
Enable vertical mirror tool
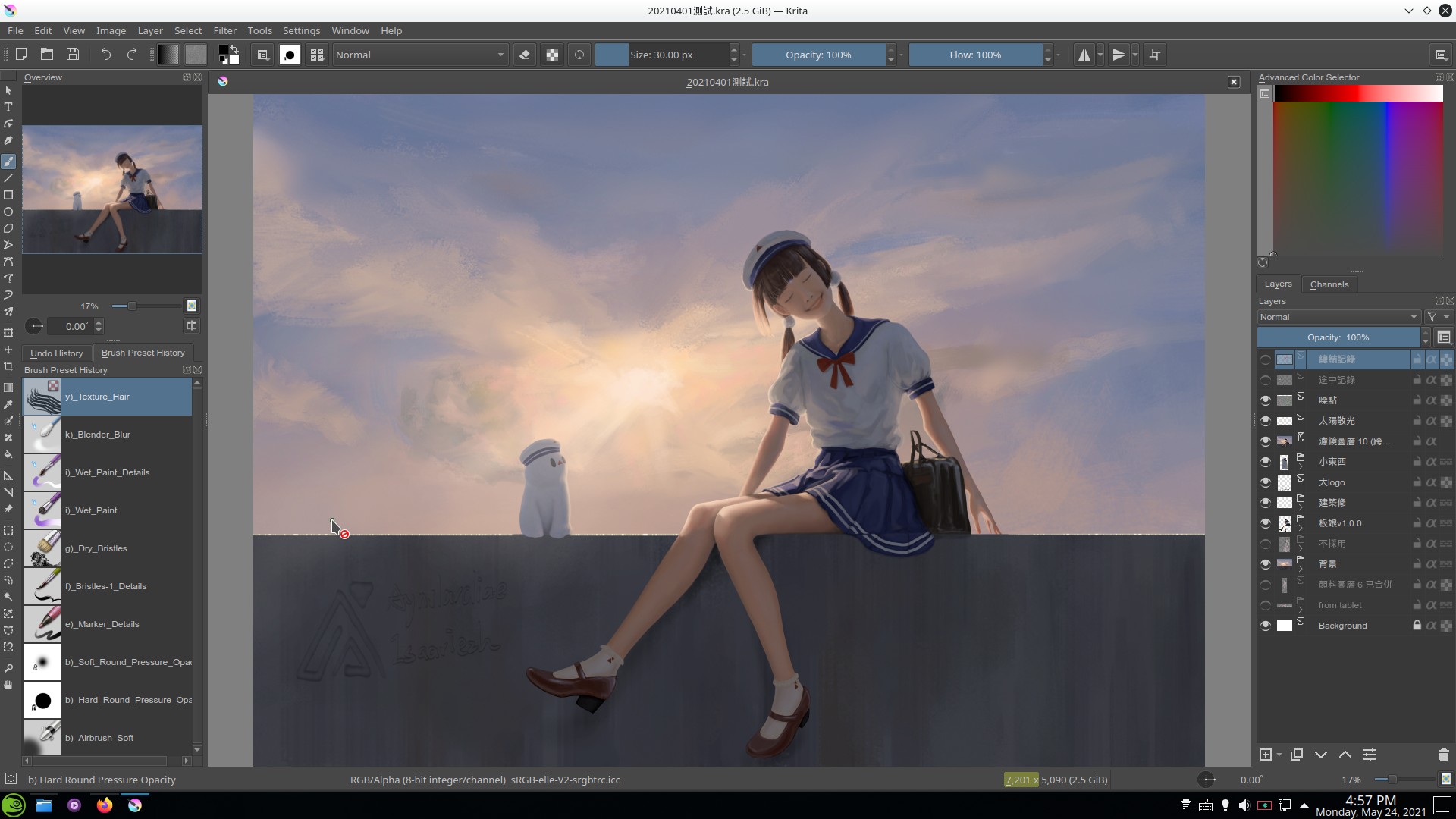pyautogui.click(x=1119, y=55)
